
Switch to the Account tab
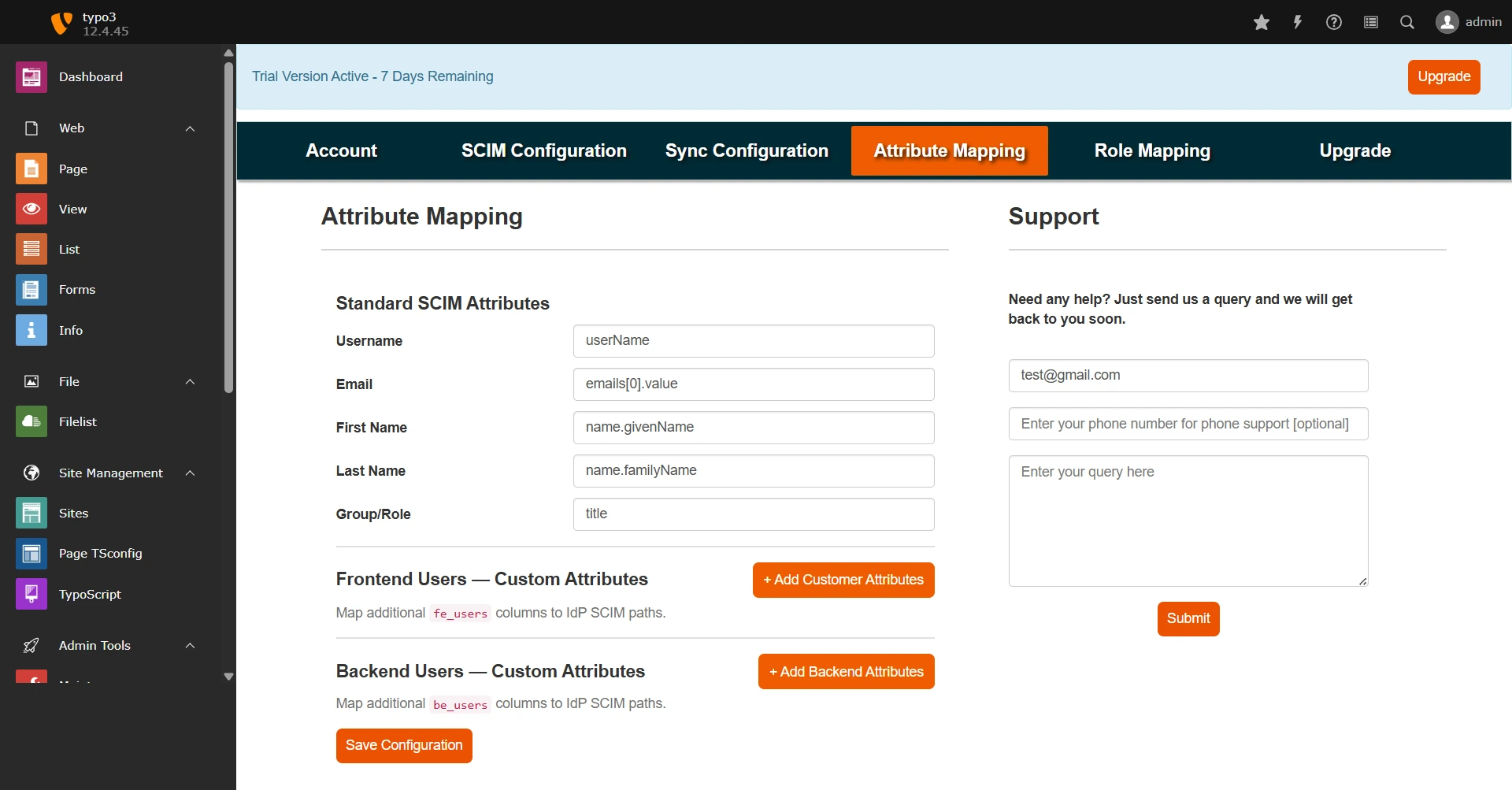pos(341,151)
